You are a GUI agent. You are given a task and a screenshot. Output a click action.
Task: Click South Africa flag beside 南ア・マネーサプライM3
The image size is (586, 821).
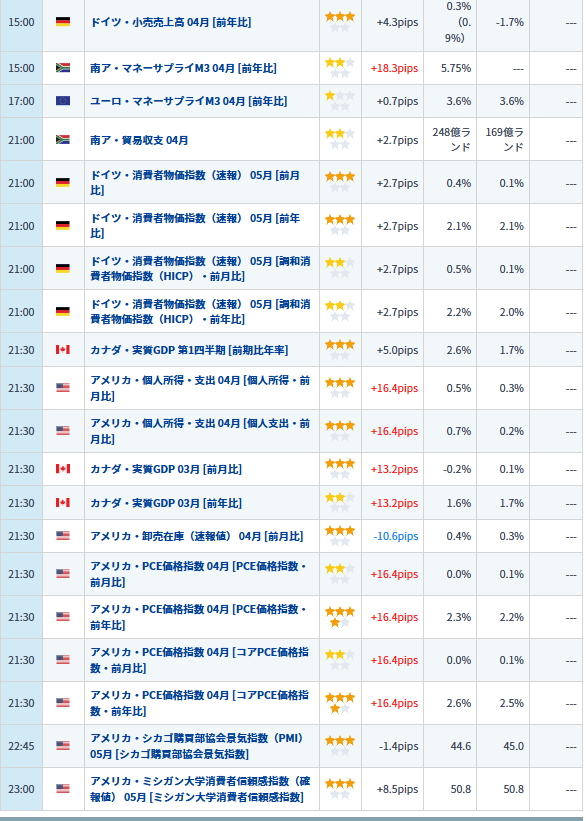[x=63, y=68]
